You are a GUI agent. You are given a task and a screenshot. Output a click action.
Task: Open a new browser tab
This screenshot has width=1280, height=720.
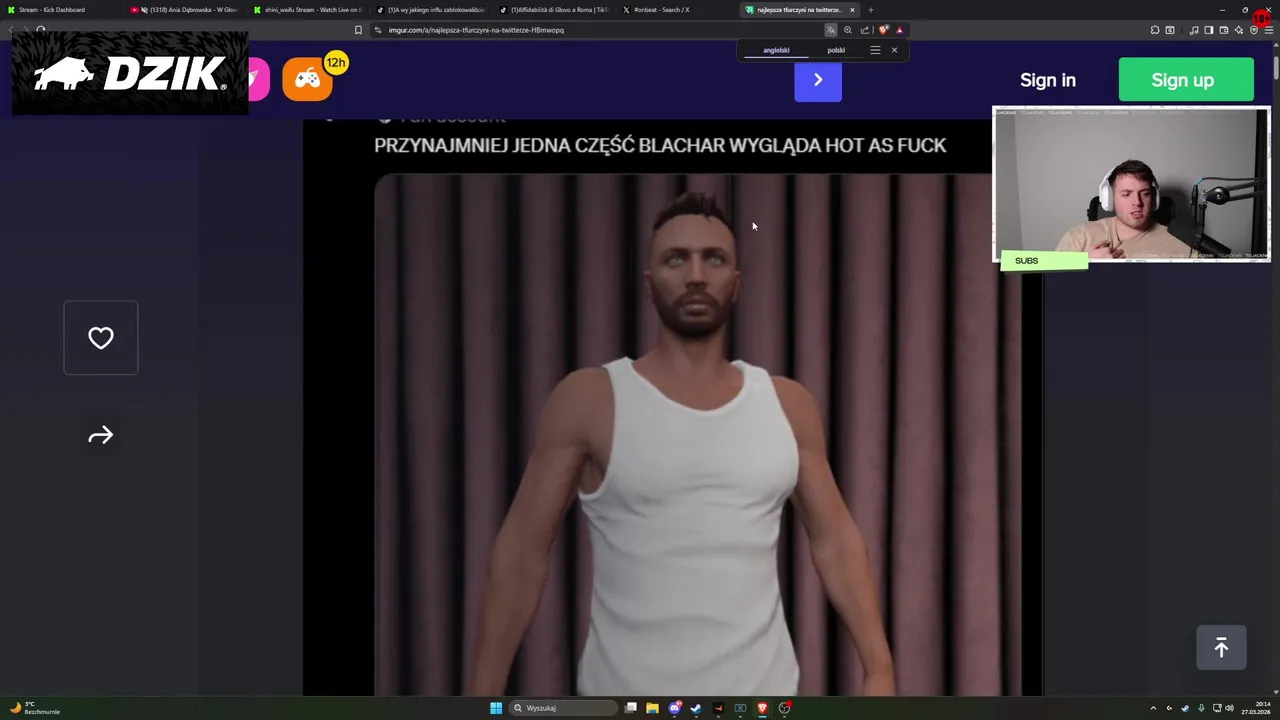coord(870,10)
